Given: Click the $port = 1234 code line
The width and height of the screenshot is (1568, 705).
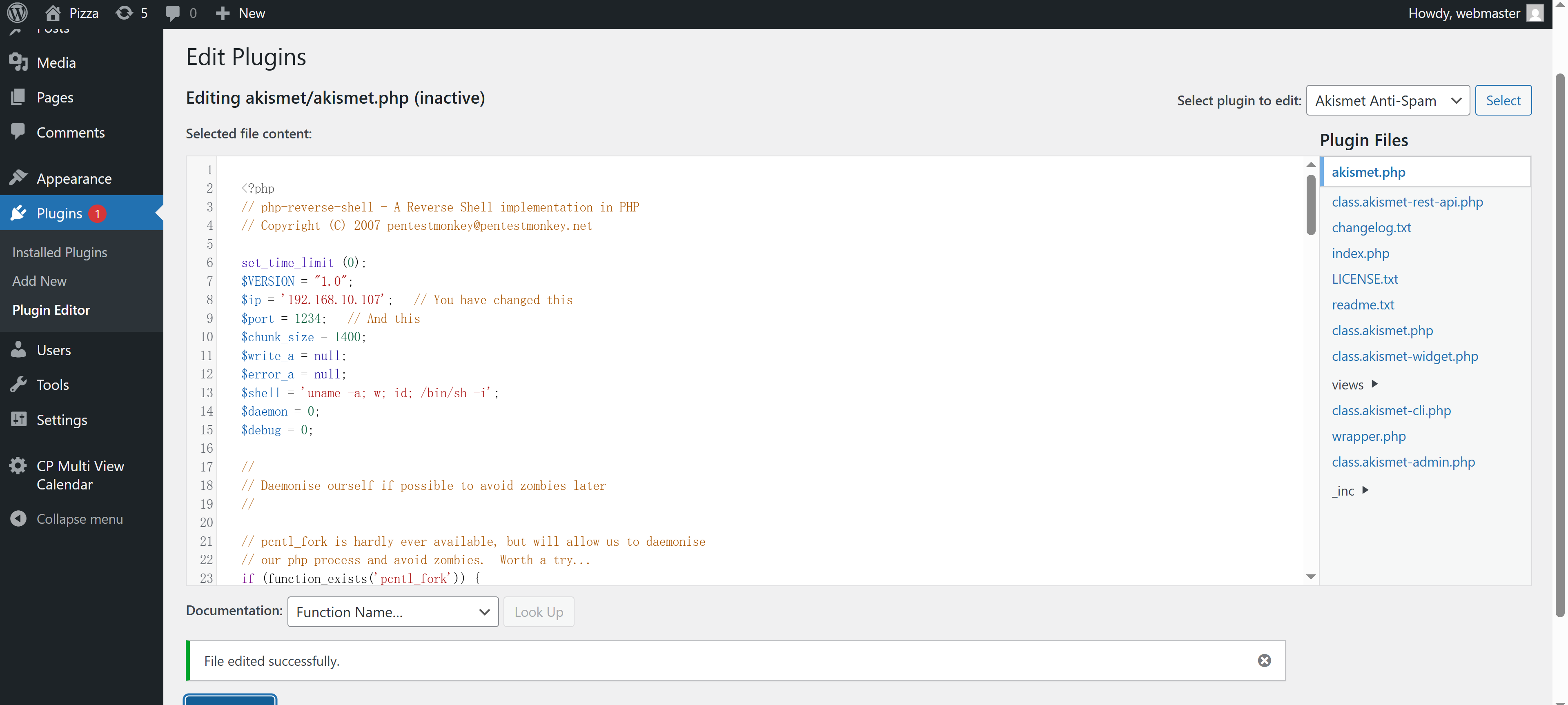Looking at the screenshot, I should point(330,319).
